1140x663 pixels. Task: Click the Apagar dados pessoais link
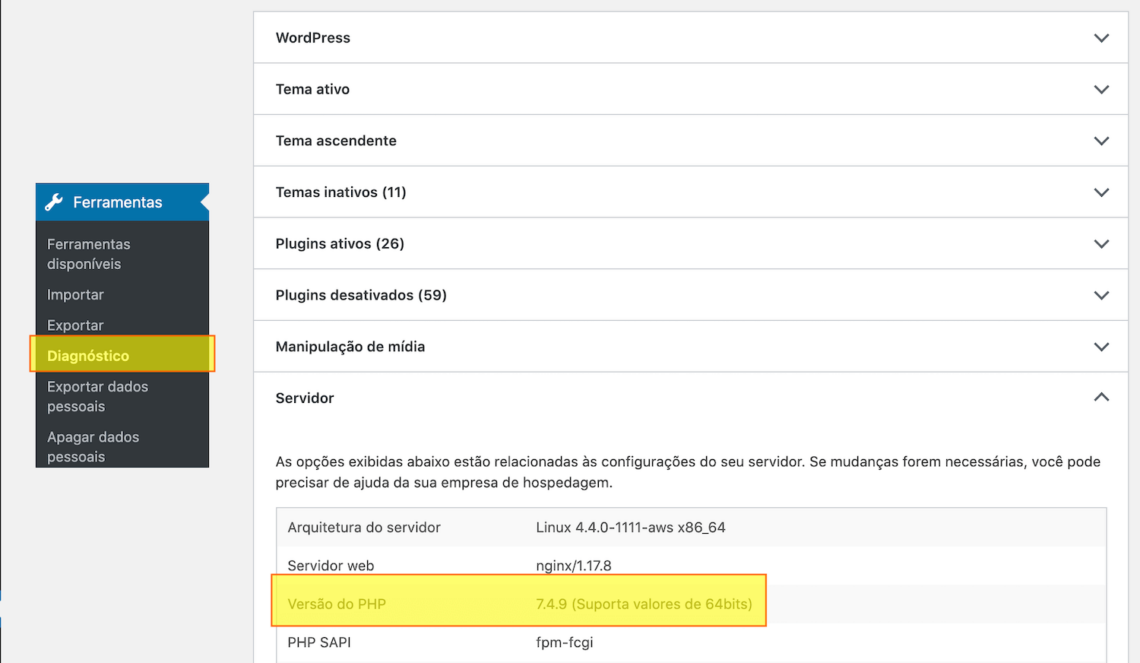point(93,446)
